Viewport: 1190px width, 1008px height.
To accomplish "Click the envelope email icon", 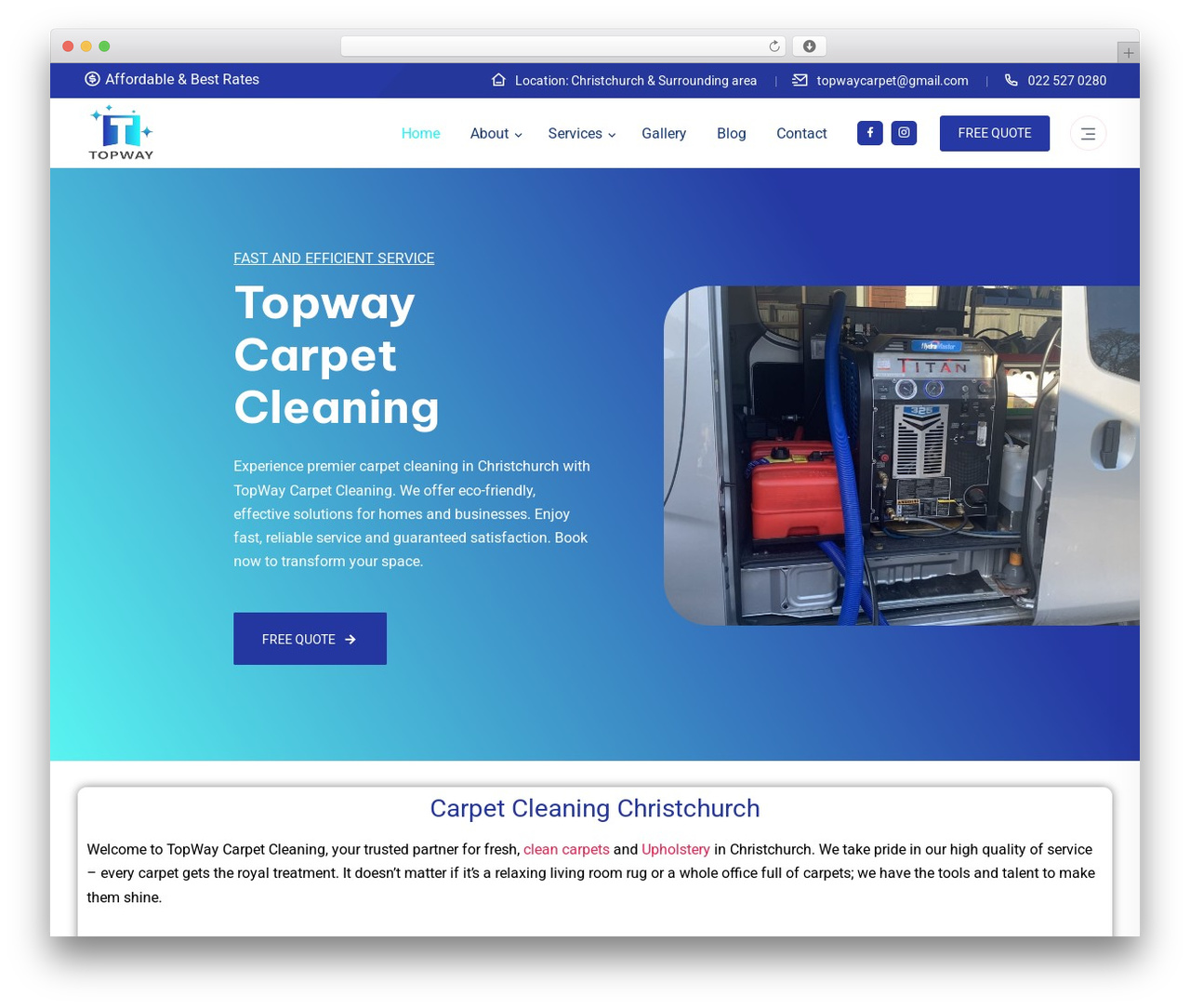I will point(800,80).
